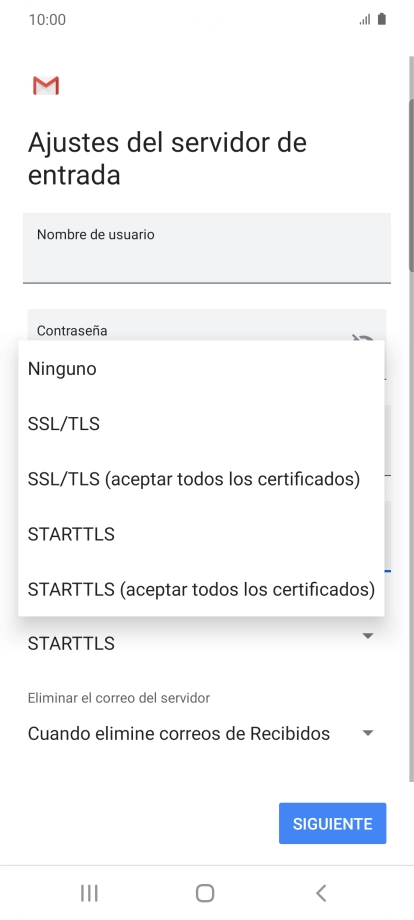Expand the STARTTLS security dropdown arrow
The height and width of the screenshot is (920, 414).
(x=368, y=636)
